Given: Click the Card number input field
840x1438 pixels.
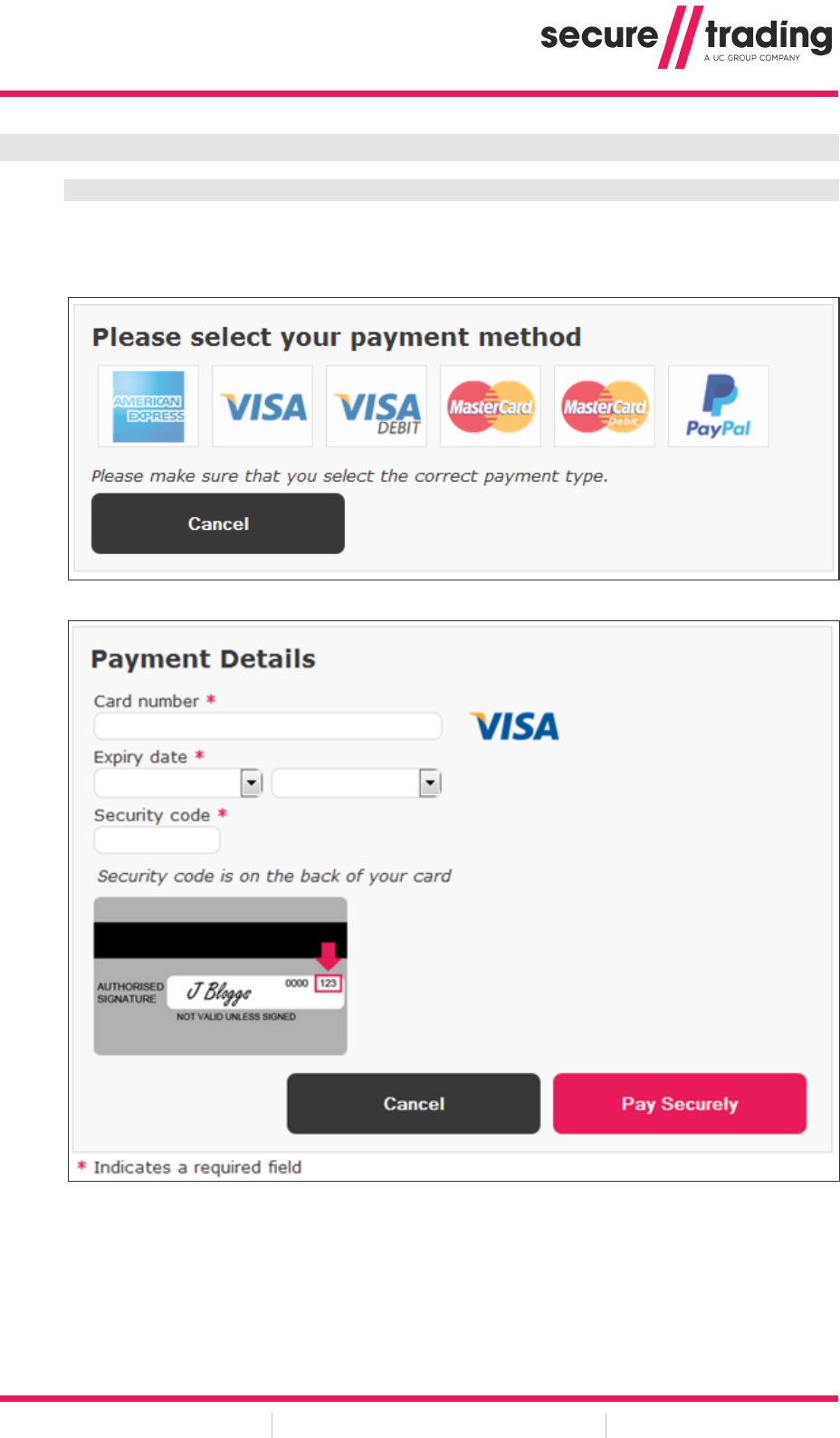Looking at the screenshot, I should [268, 725].
